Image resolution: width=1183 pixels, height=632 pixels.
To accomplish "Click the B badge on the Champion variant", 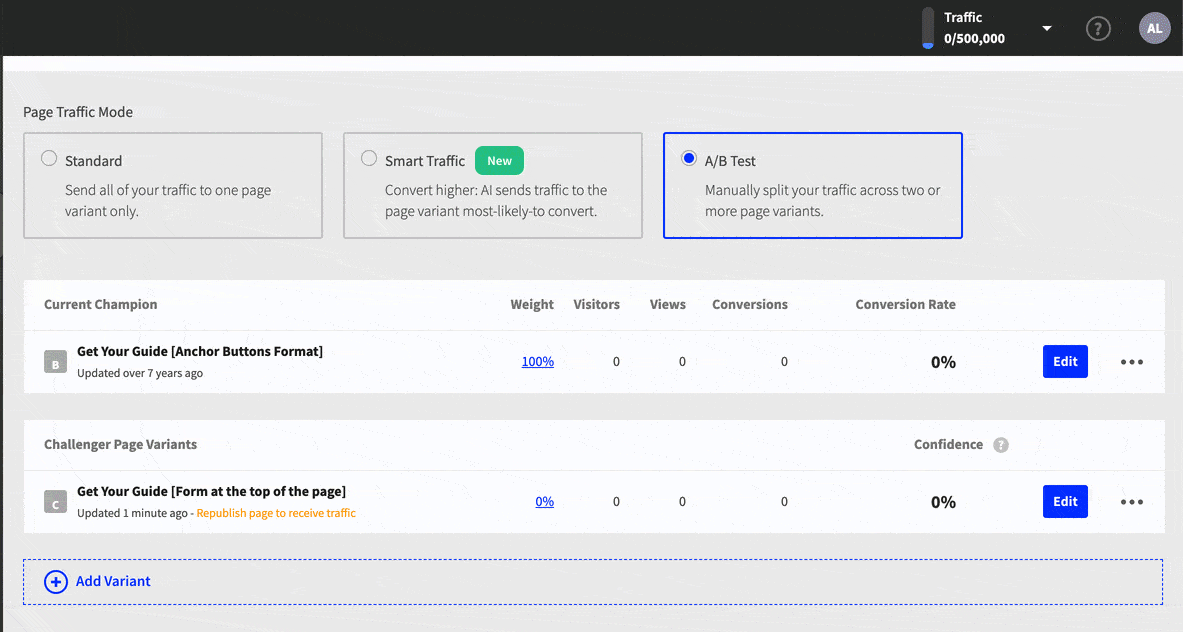I will click(x=55, y=362).
